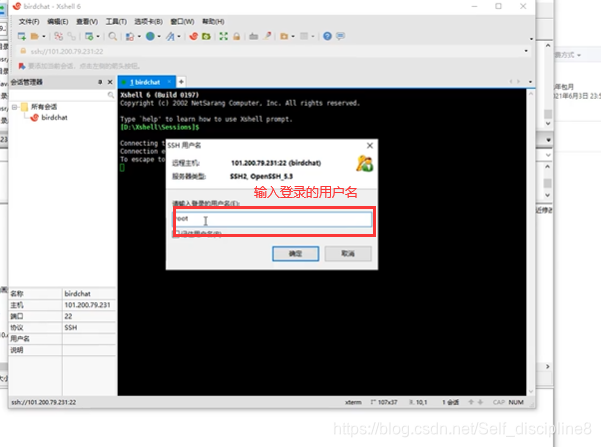Click the Disconnect toolbar icon

coord(58,36)
